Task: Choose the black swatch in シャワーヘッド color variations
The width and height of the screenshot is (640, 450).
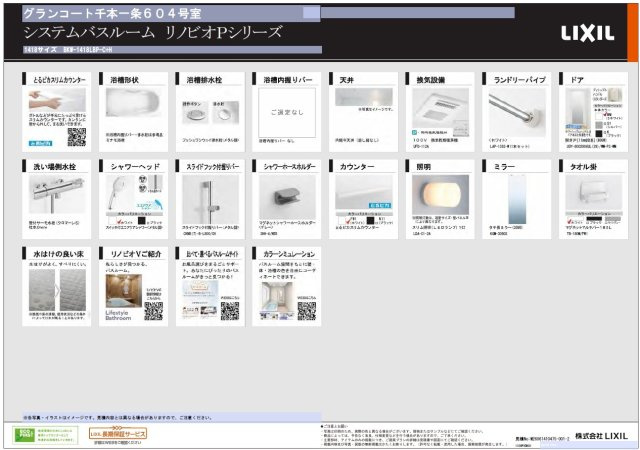Action: [142, 221]
